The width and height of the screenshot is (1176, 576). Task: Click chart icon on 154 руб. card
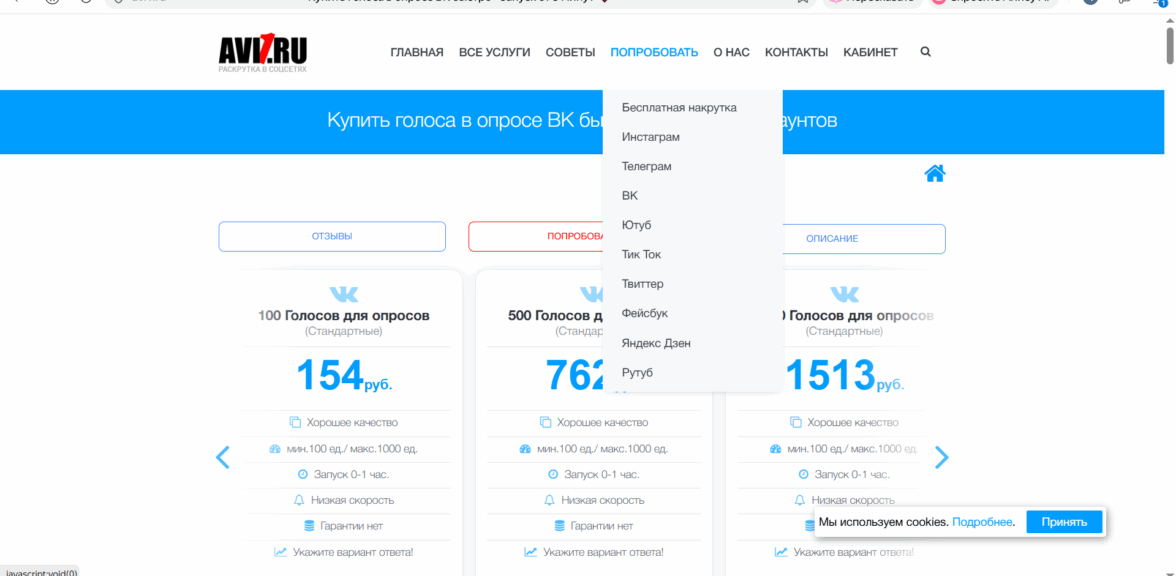point(280,552)
